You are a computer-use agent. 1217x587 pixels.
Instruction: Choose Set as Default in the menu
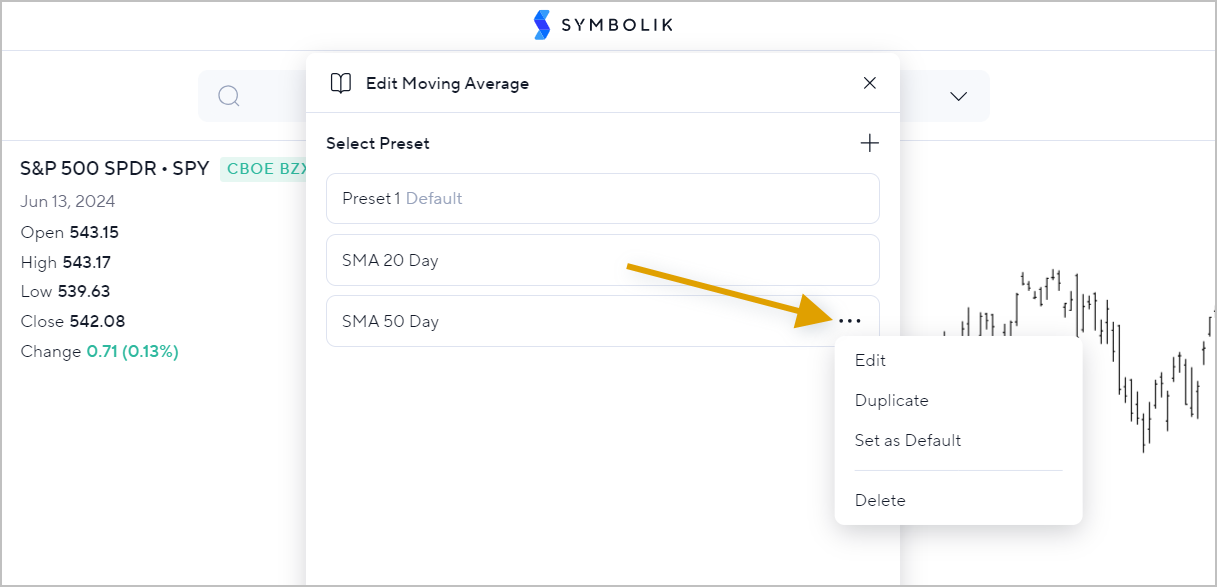[x=908, y=440]
